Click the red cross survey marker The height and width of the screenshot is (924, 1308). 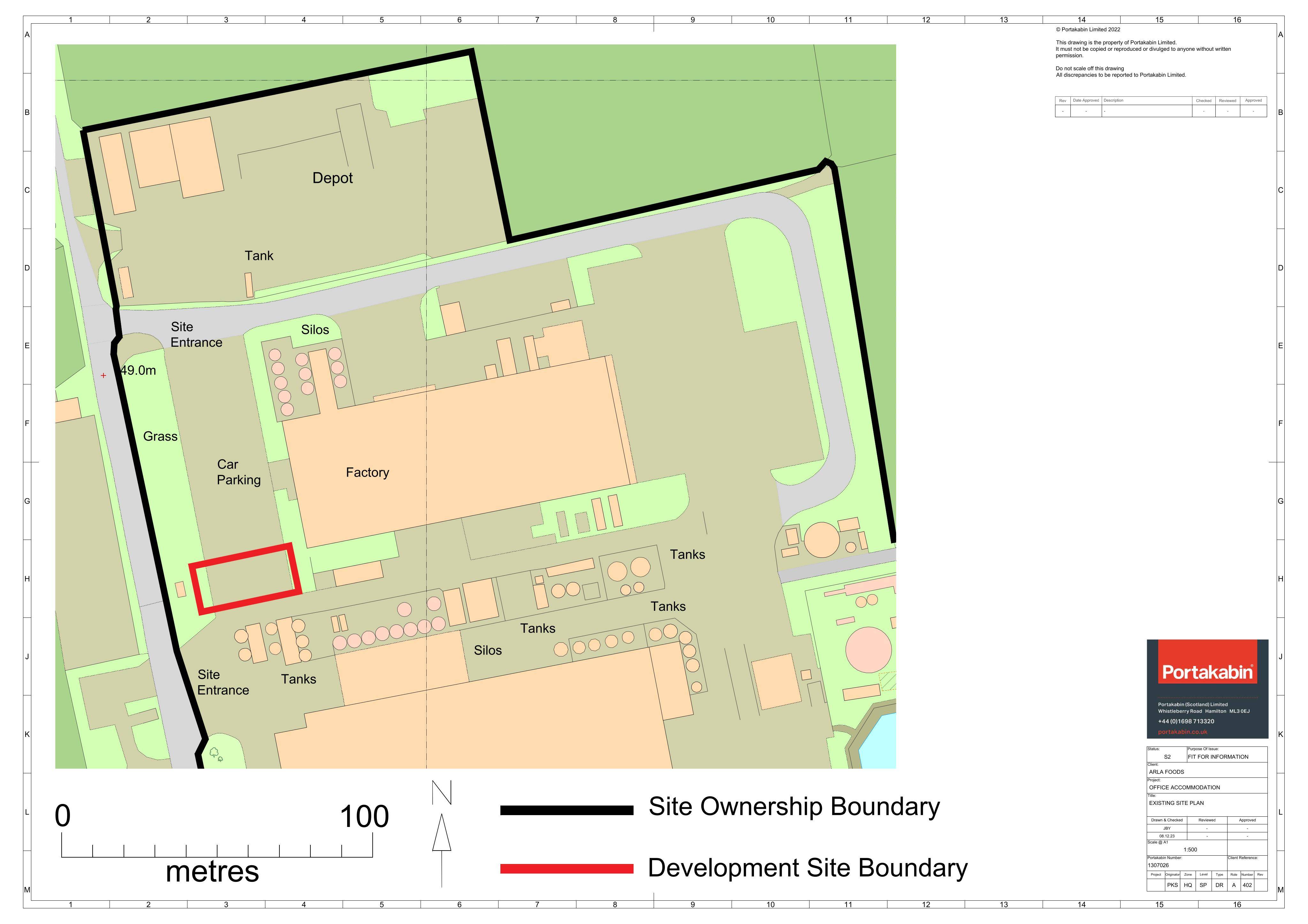103,375
